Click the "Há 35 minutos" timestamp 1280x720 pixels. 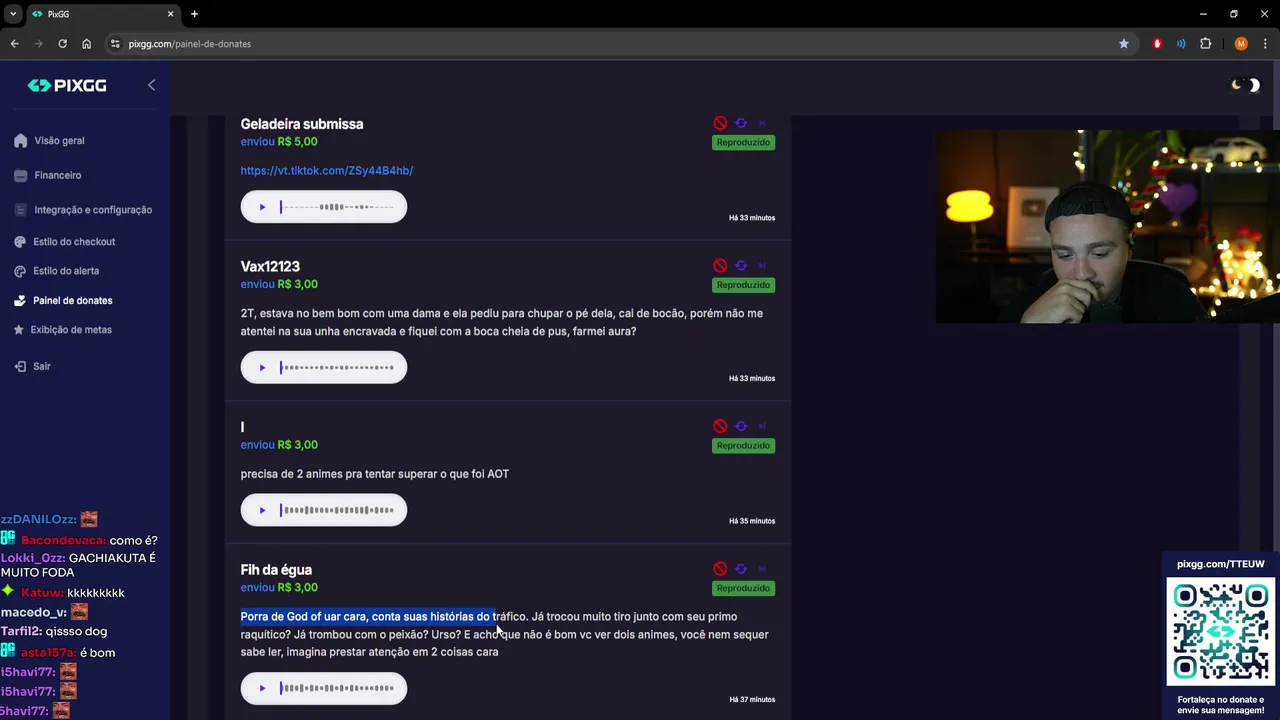pos(752,521)
